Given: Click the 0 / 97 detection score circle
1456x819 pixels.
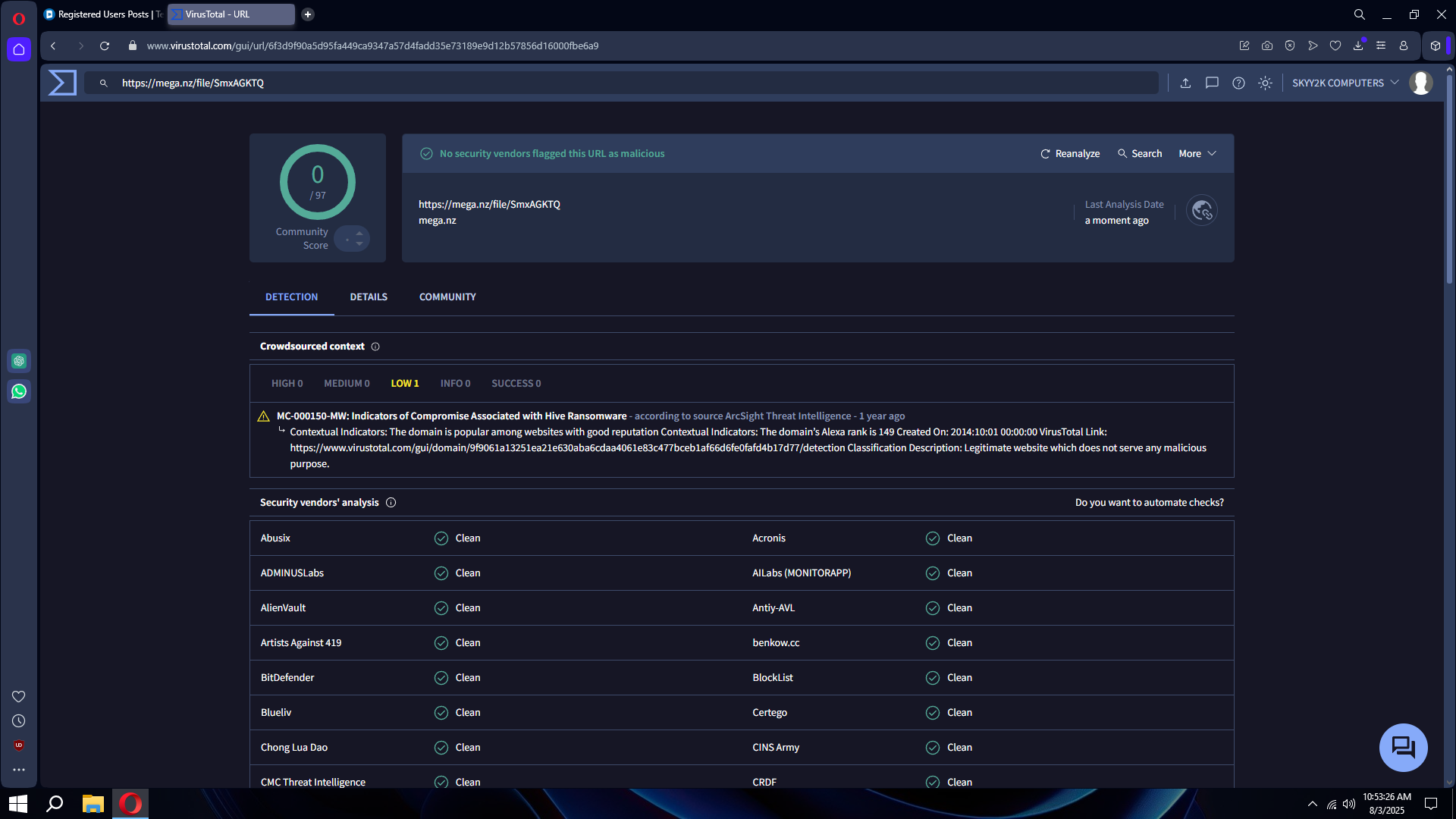Looking at the screenshot, I should pos(318,182).
